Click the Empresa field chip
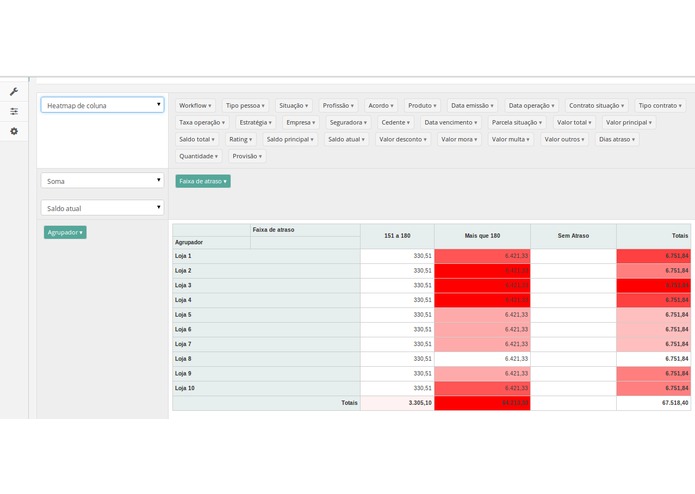This screenshot has height=494, width=695. coord(301,122)
